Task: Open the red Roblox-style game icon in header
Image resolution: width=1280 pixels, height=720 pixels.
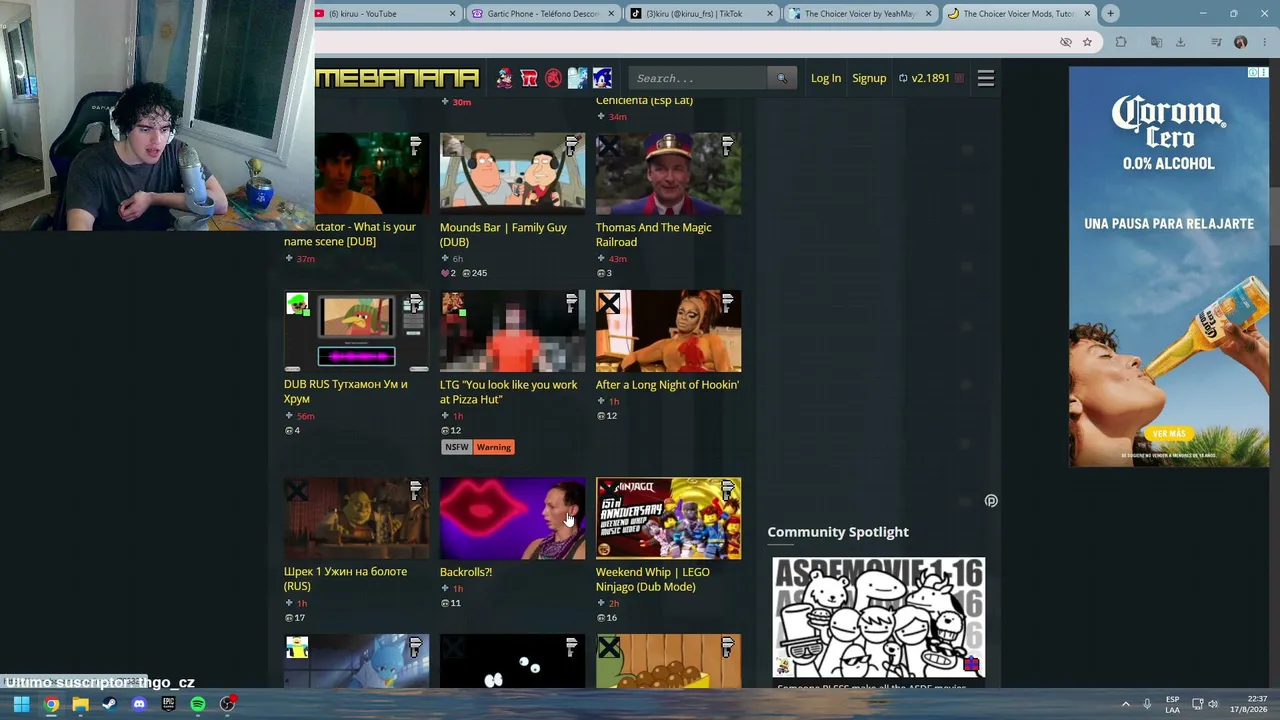Action: 529,78
